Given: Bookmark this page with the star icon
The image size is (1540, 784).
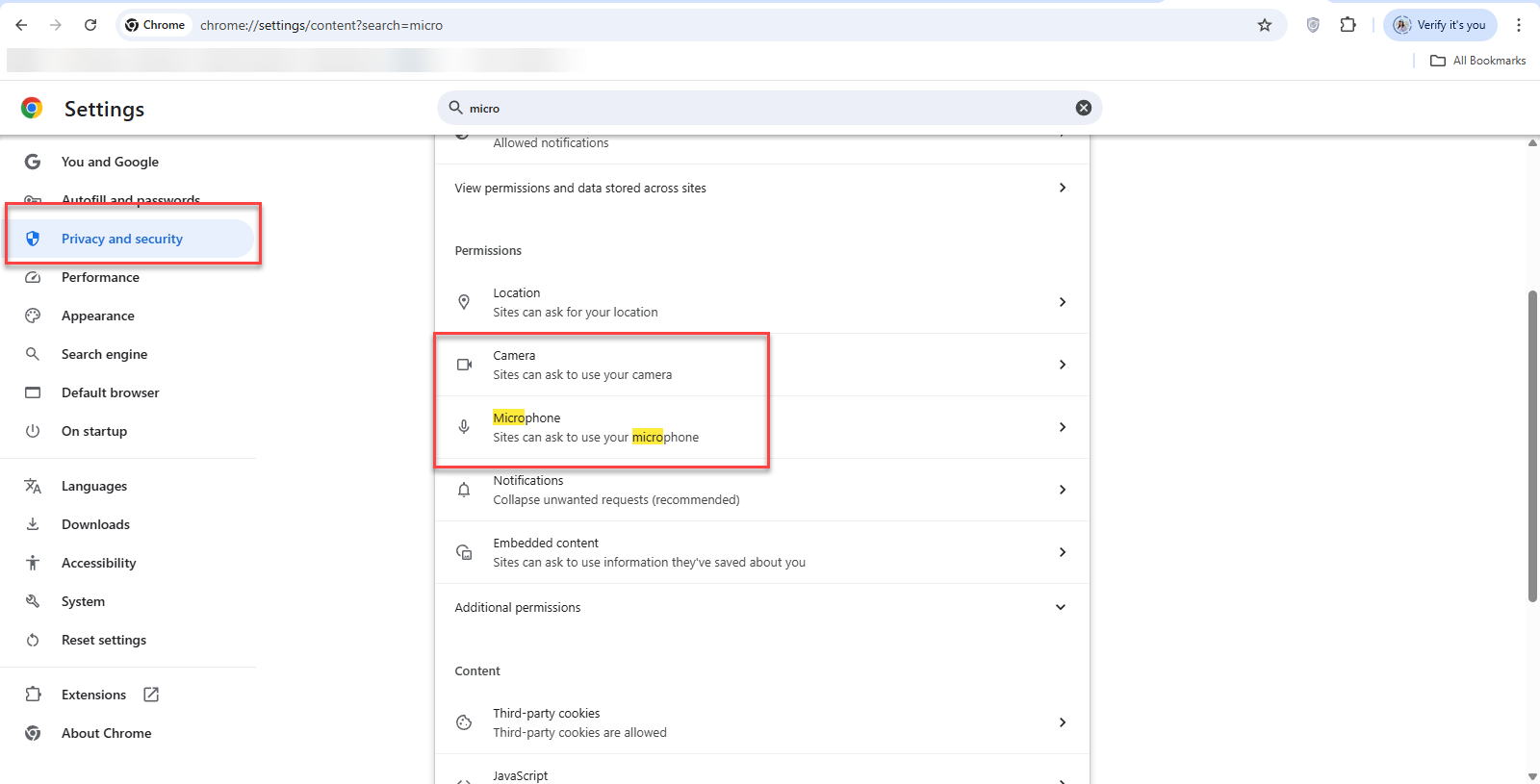Looking at the screenshot, I should (x=1265, y=25).
